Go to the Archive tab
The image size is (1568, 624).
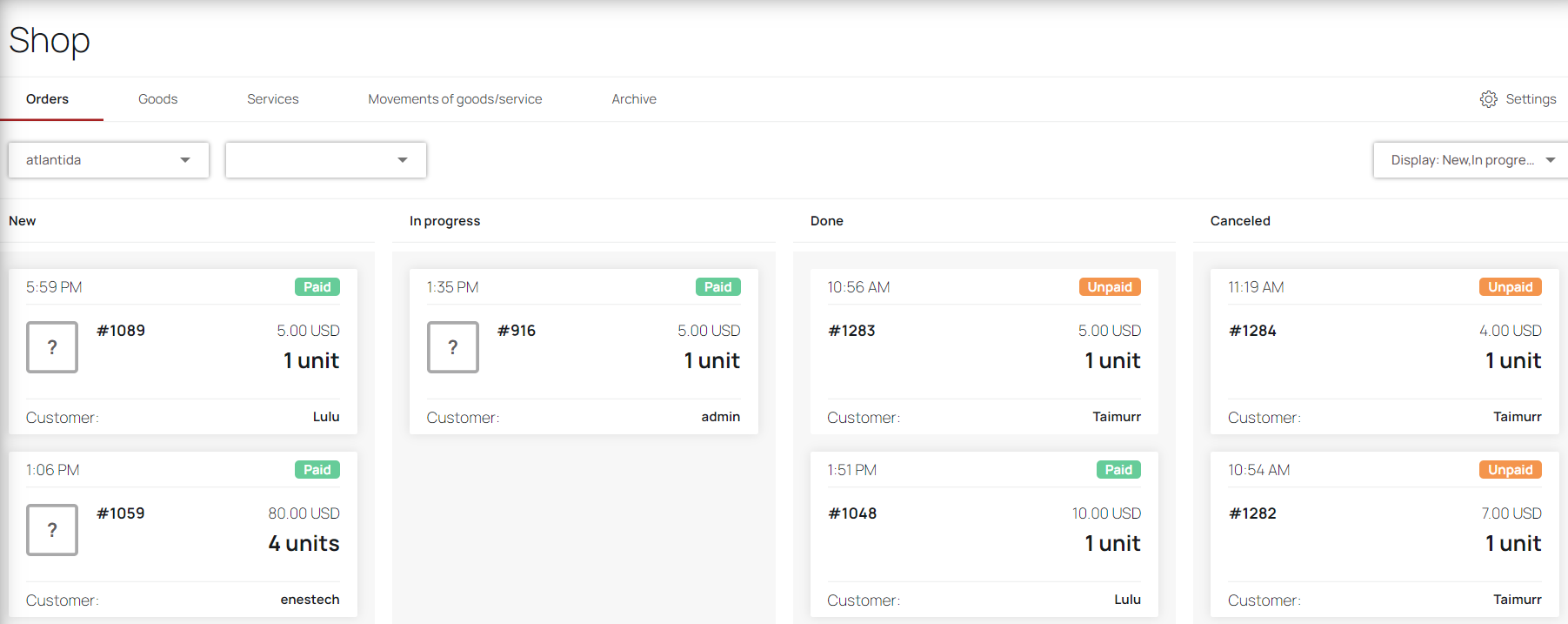coord(634,99)
